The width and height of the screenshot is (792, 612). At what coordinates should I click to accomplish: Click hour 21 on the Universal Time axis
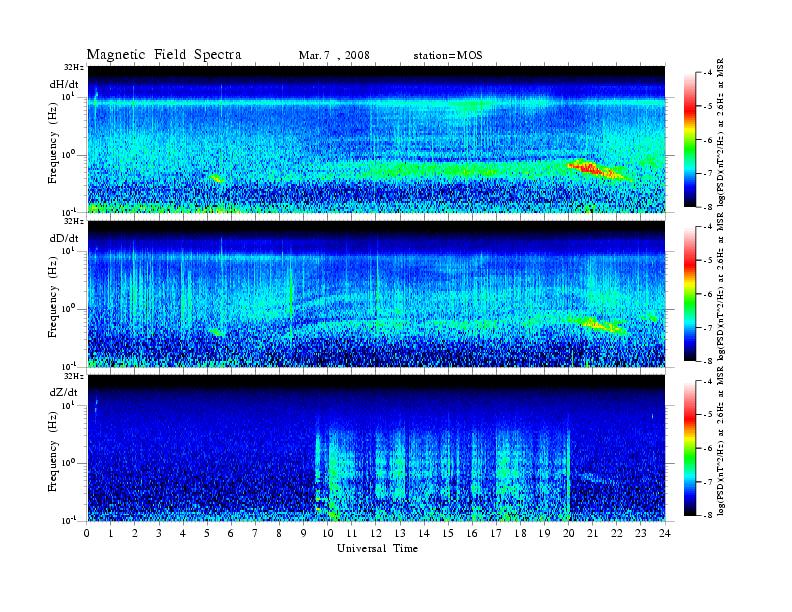(x=592, y=533)
